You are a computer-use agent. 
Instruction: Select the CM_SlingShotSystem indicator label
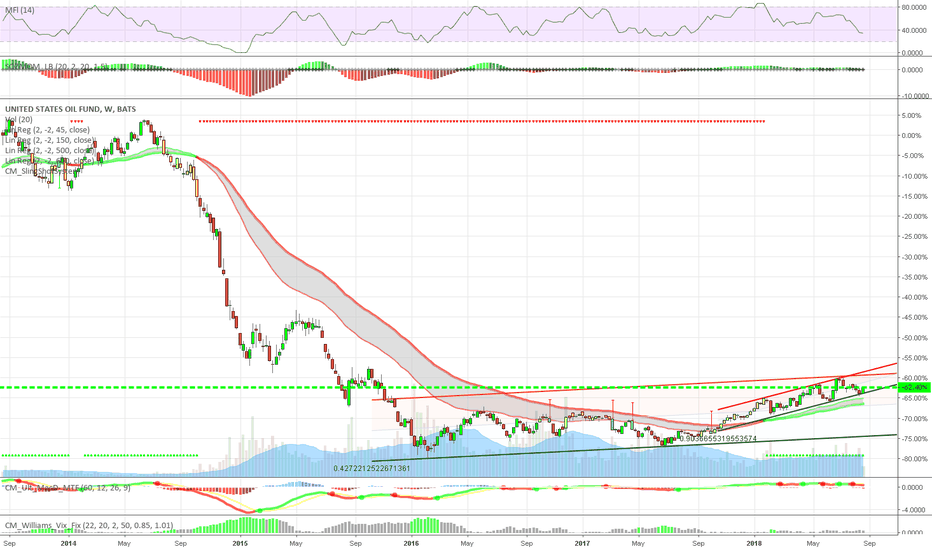tap(42, 171)
